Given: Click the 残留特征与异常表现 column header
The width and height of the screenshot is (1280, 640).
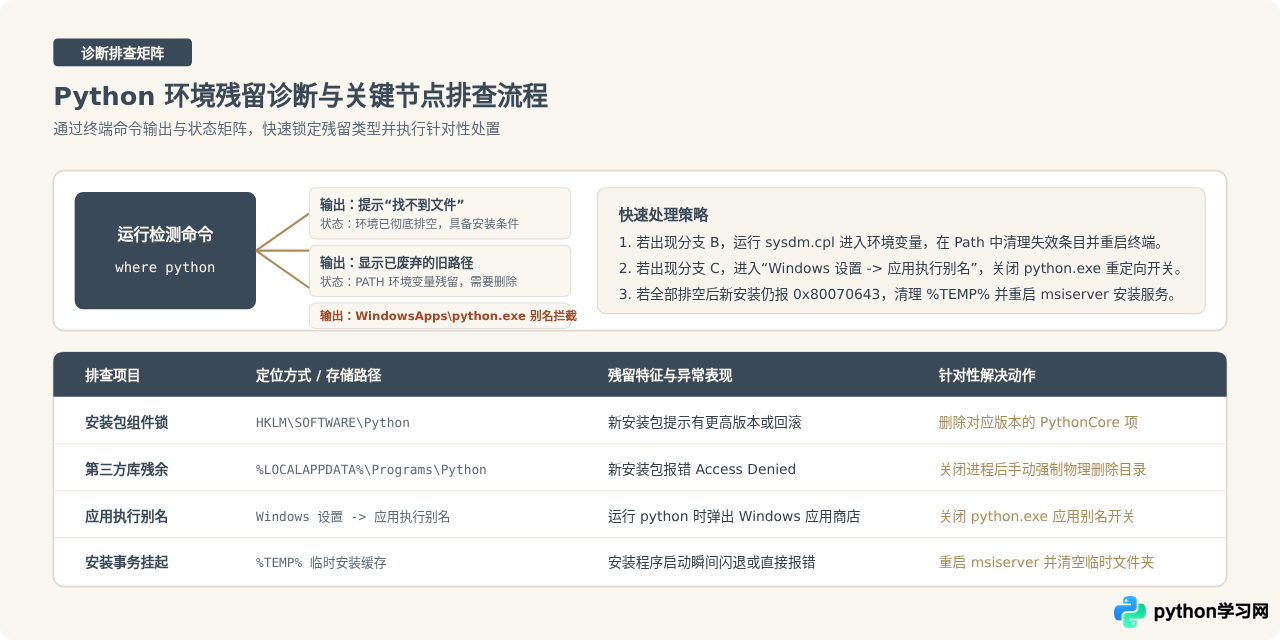Looking at the screenshot, I should tap(670, 375).
